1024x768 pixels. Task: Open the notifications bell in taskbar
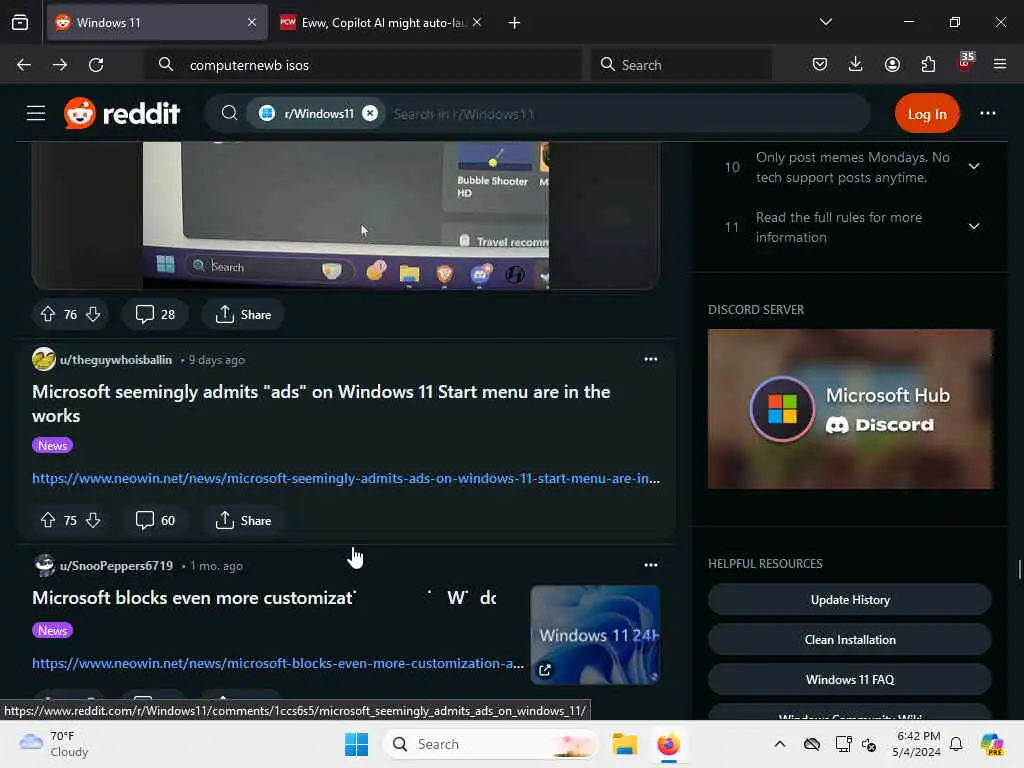[956, 744]
